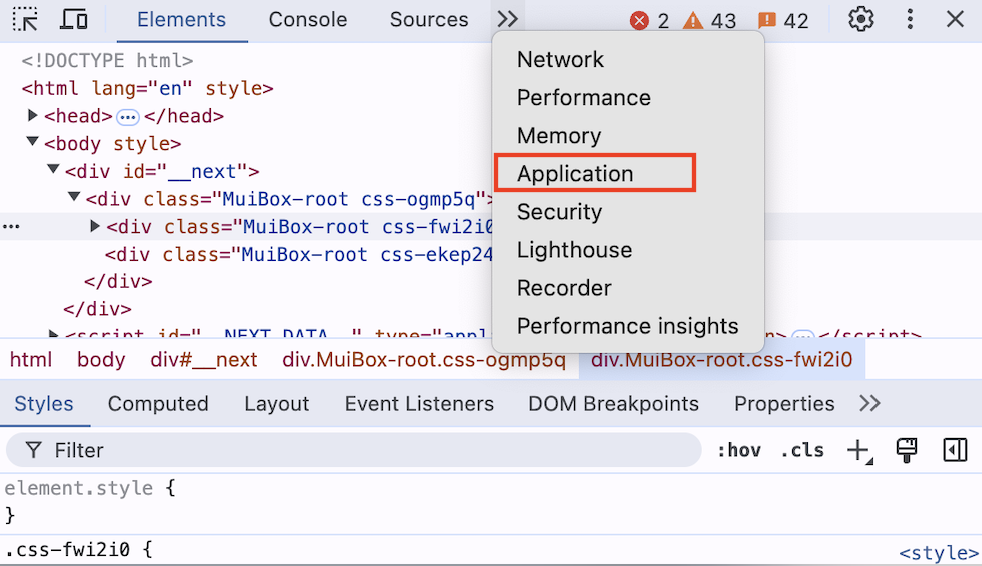Click the funnel filter icon

tap(33, 450)
